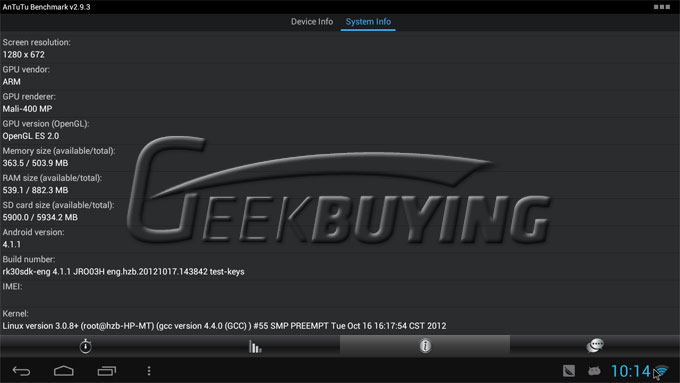This screenshot has width=680, height=383.
Task: Open the vertical three-dot navigation menu
Action: click(149, 371)
